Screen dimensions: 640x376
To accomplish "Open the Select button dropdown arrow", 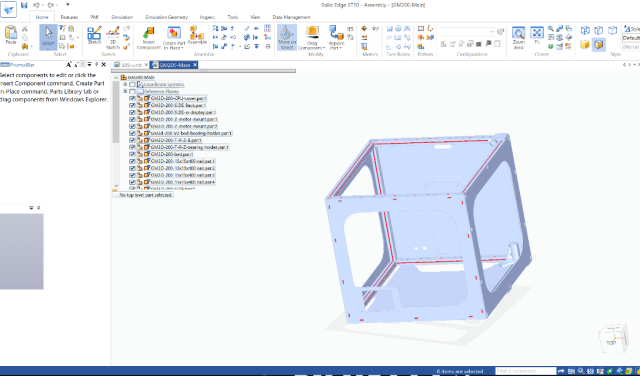I will click(48, 49).
